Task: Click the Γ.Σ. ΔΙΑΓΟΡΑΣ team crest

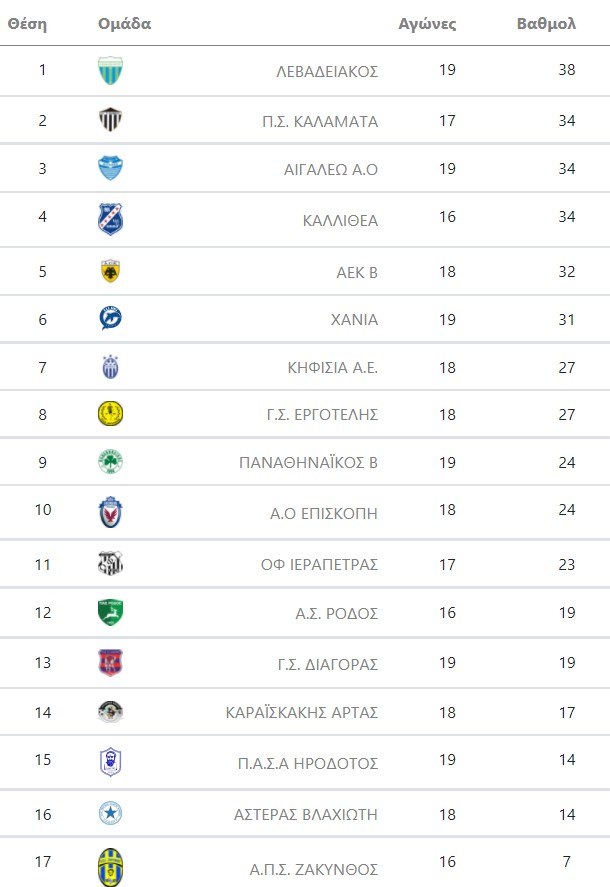Action: coord(110,662)
